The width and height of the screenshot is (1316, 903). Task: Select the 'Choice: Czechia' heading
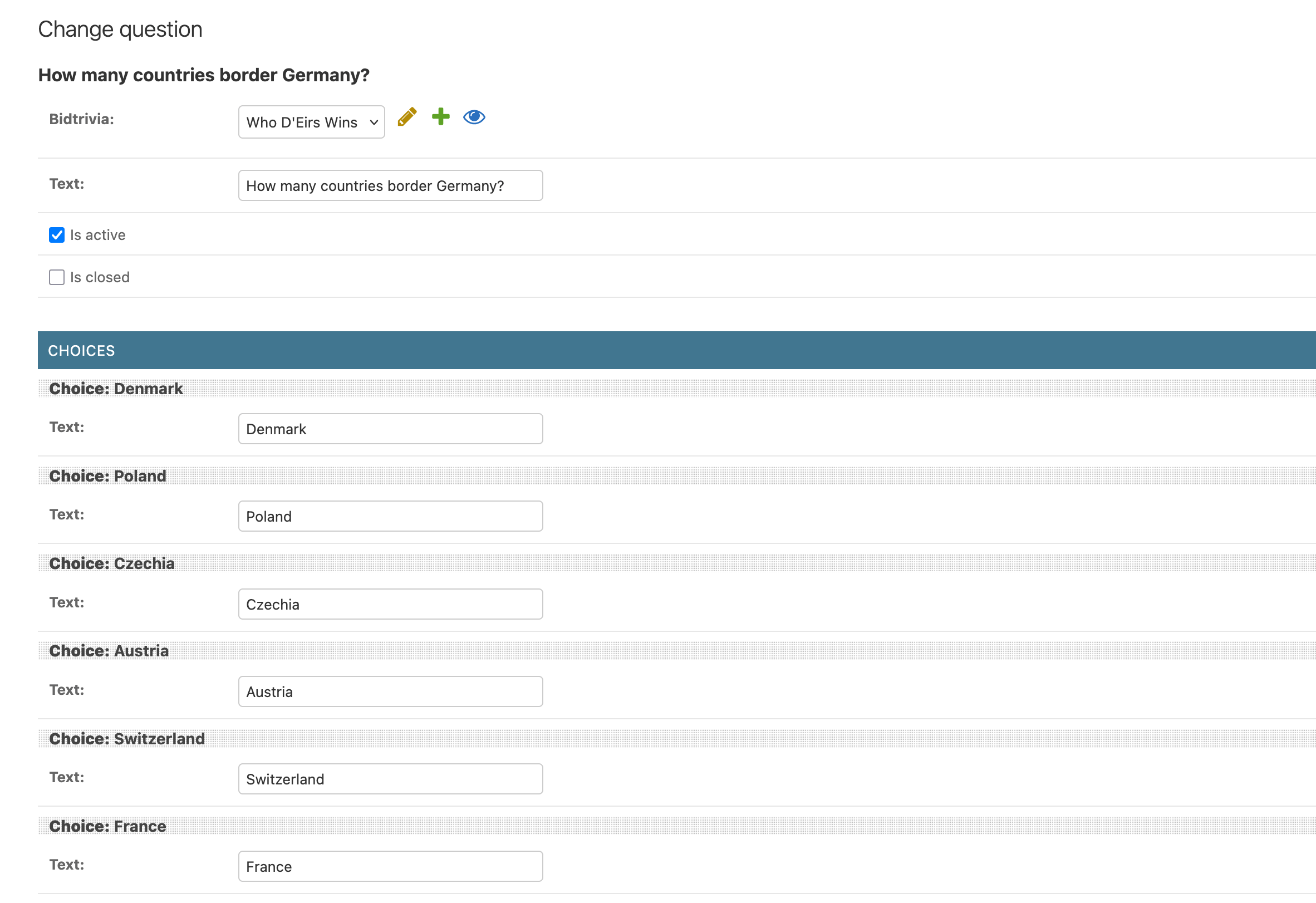click(x=111, y=564)
